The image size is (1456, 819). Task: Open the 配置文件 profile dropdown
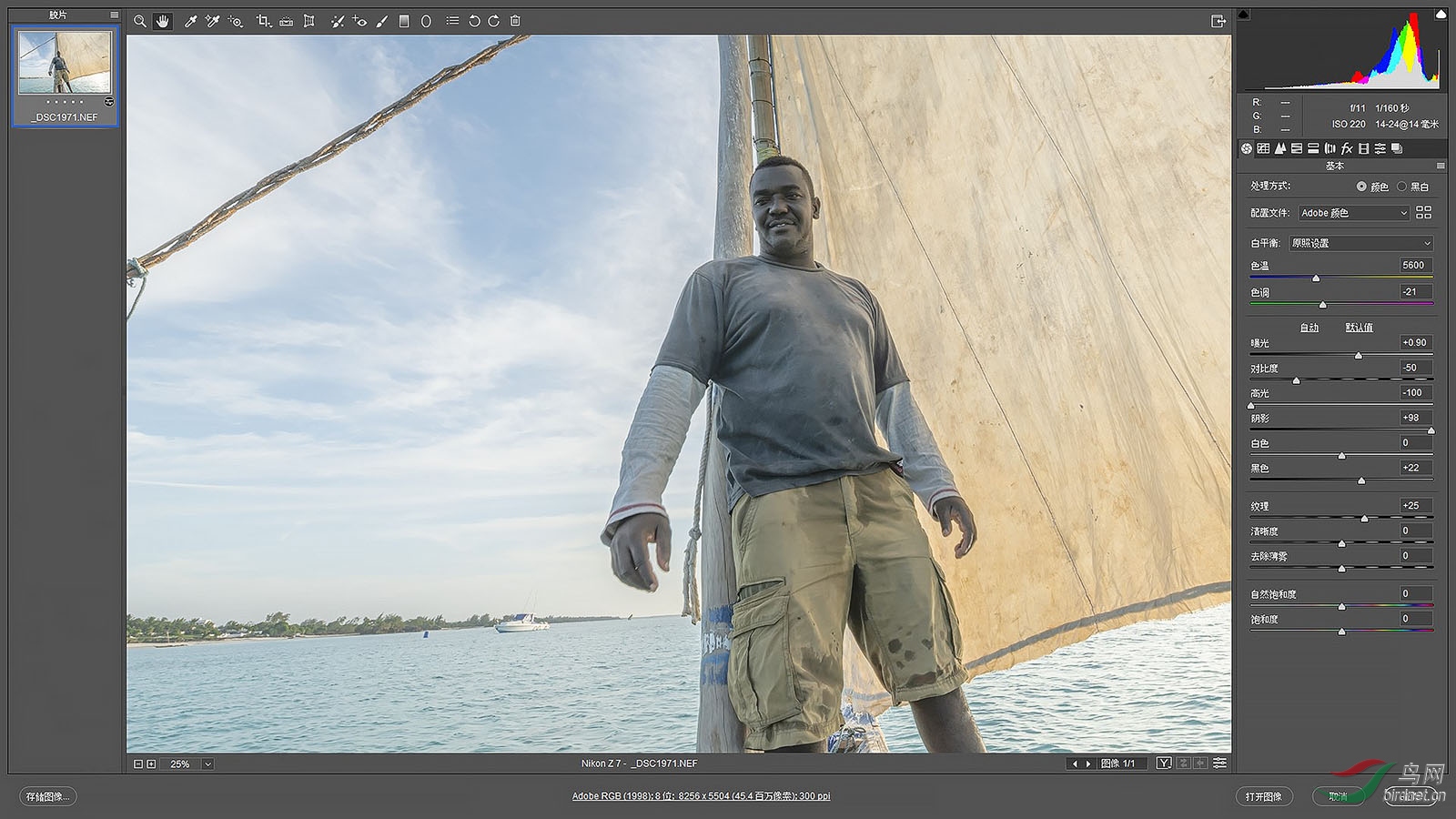(1353, 213)
